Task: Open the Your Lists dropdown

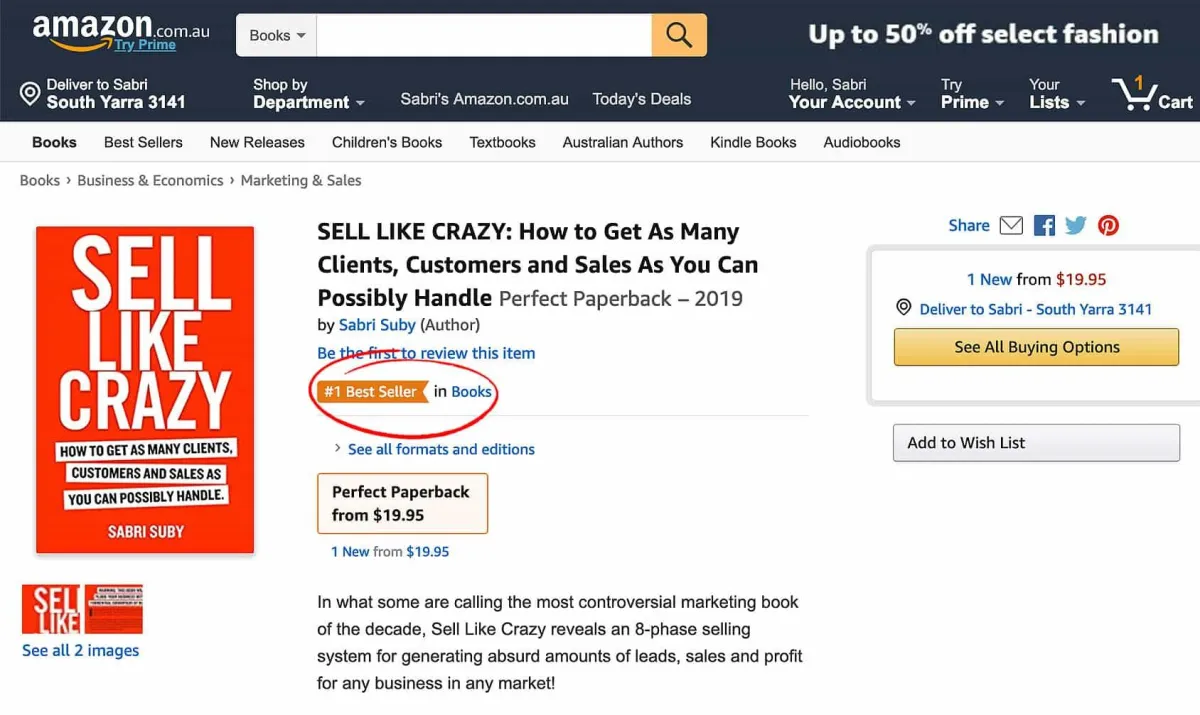Action: 1057,93
